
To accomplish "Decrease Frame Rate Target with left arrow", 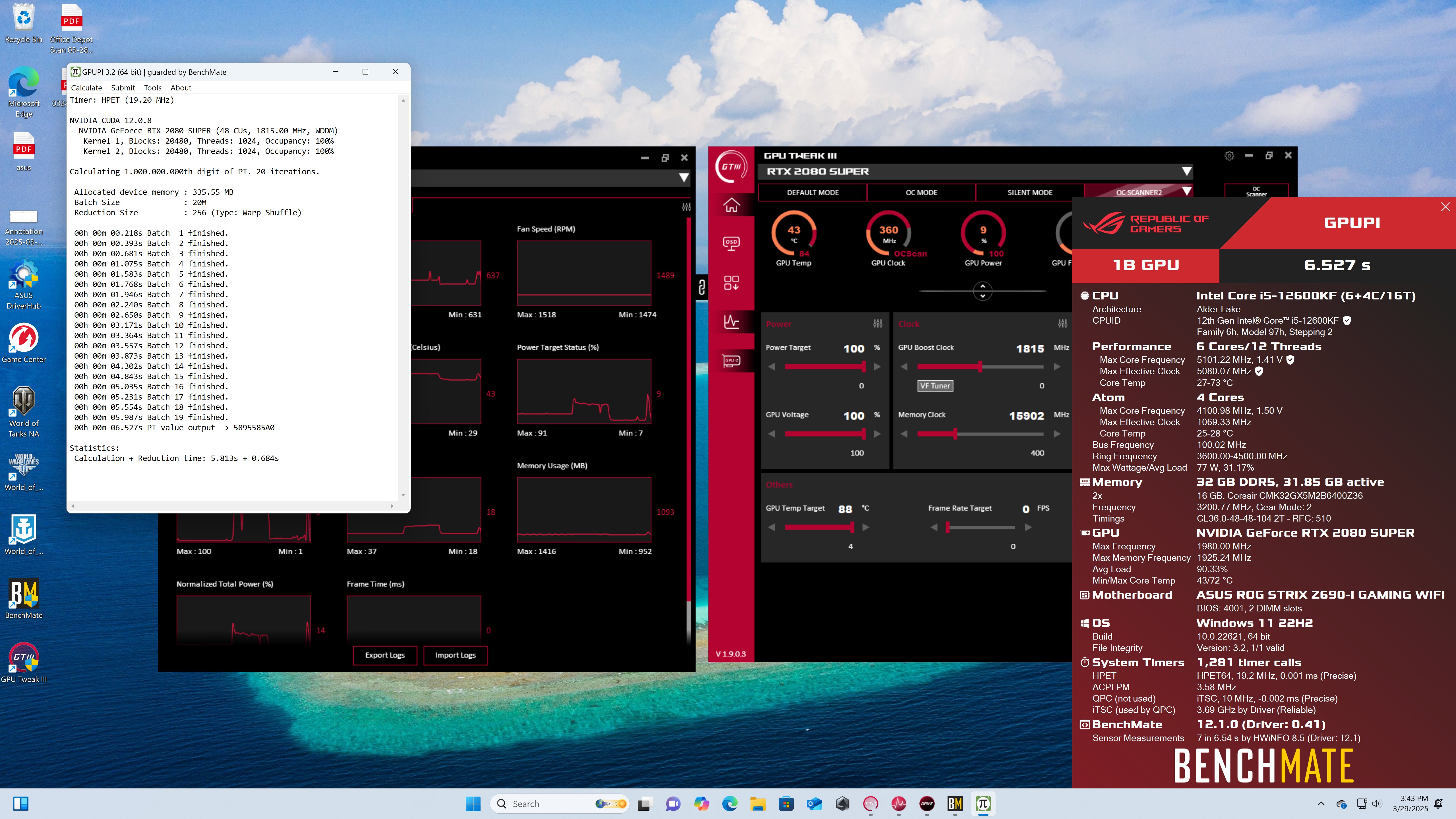I will [934, 527].
